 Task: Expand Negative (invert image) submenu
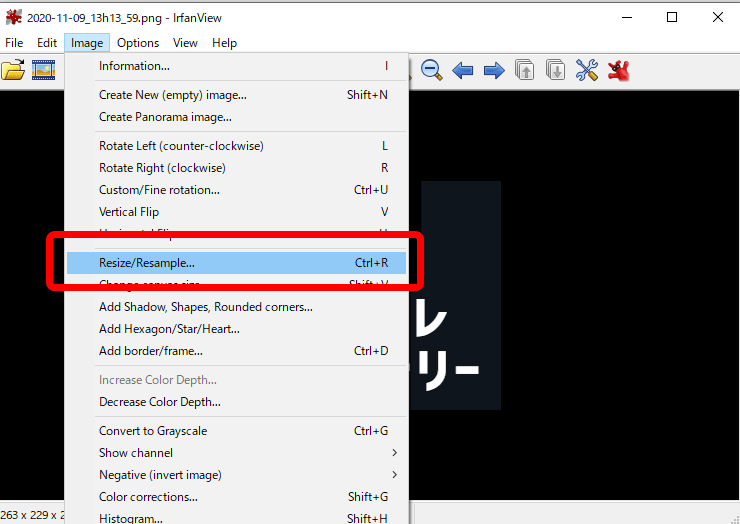click(236, 475)
